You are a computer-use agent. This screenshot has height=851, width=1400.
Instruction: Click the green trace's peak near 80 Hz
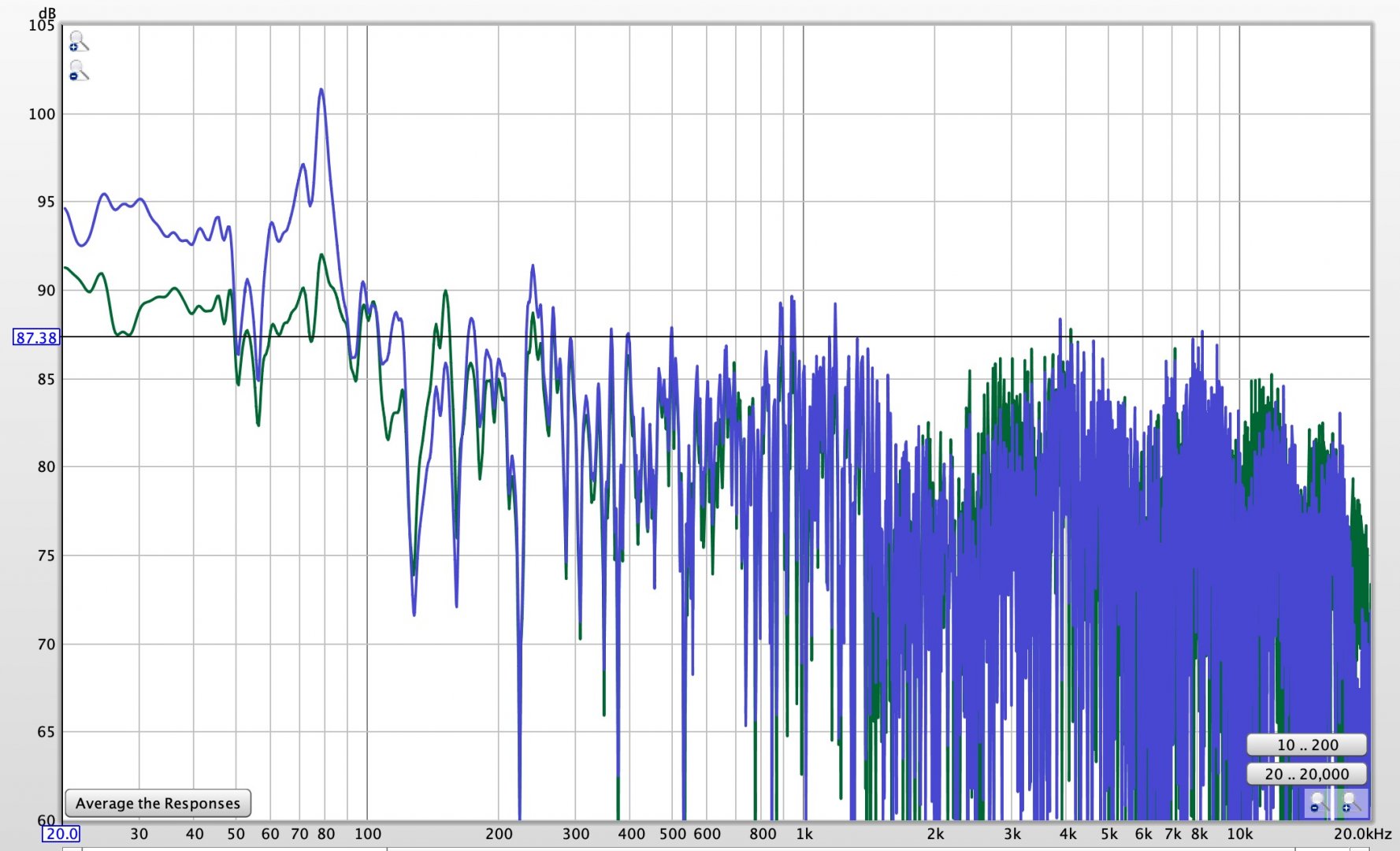(x=321, y=255)
